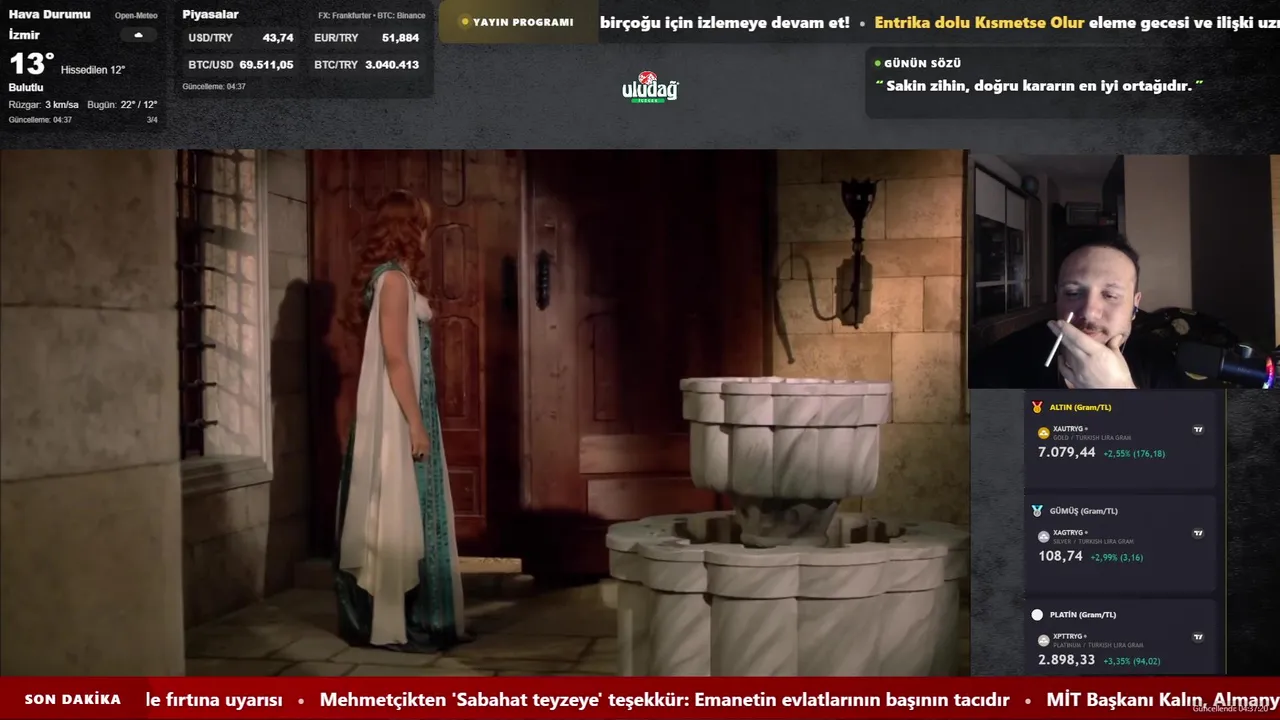This screenshot has width=1280, height=720.
Task: Open TradingView logo in the silver widget
Action: 1198,533
